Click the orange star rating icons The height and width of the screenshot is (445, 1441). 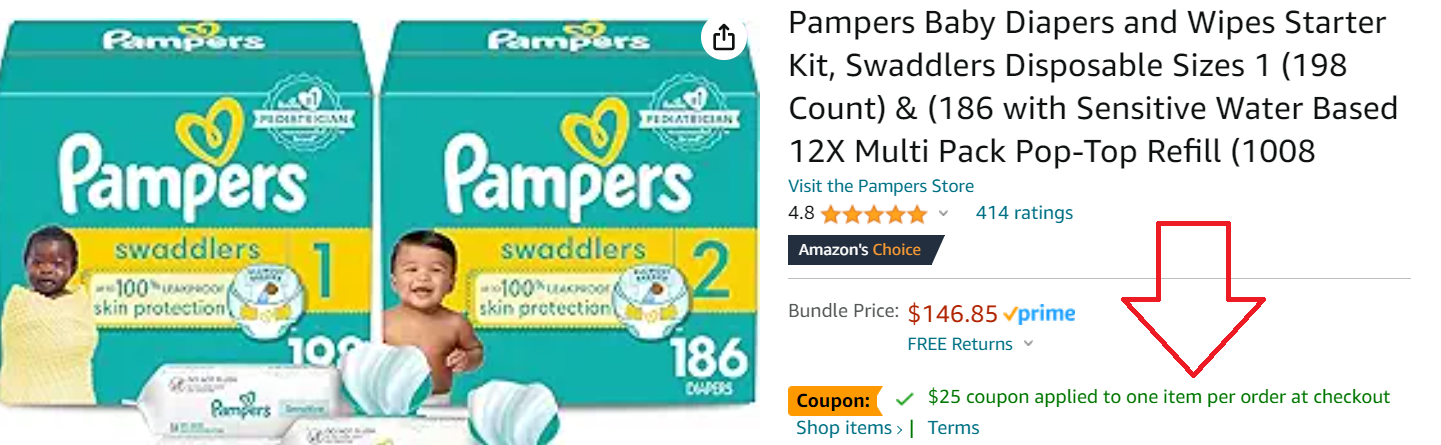(874, 213)
